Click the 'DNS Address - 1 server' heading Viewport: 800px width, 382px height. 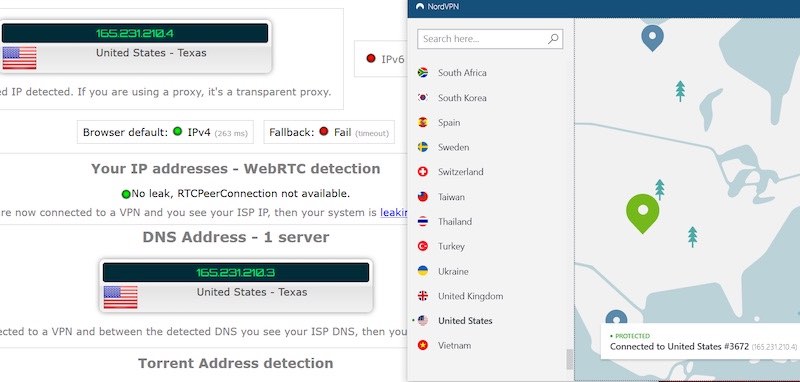[x=236, y=237]
